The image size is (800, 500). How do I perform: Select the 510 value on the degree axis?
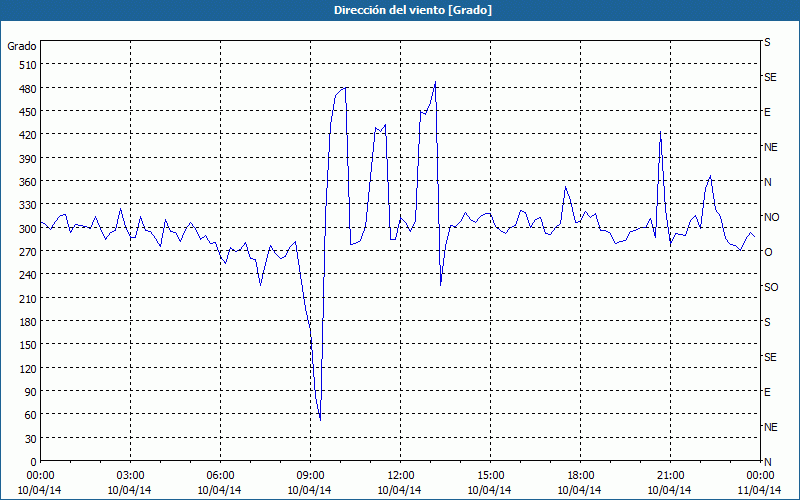click(28, 65)
